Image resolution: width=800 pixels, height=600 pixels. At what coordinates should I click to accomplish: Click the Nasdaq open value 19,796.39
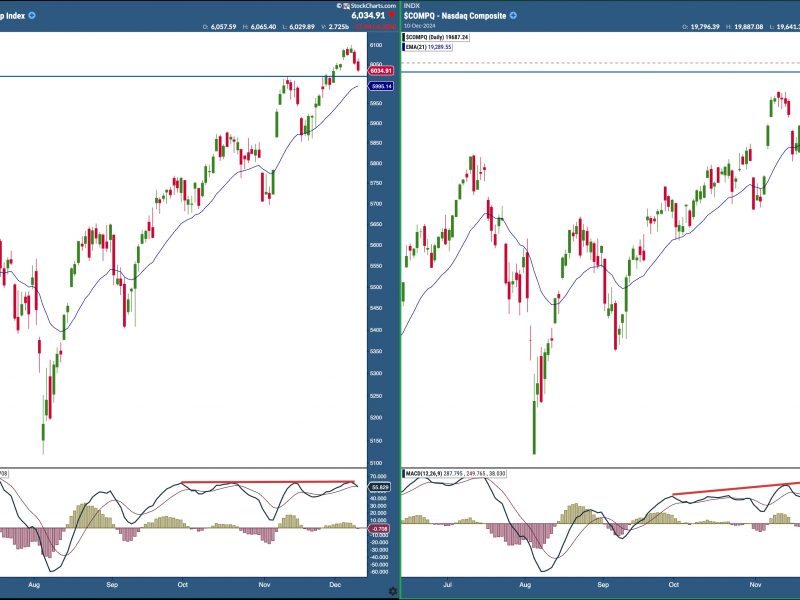705,27
